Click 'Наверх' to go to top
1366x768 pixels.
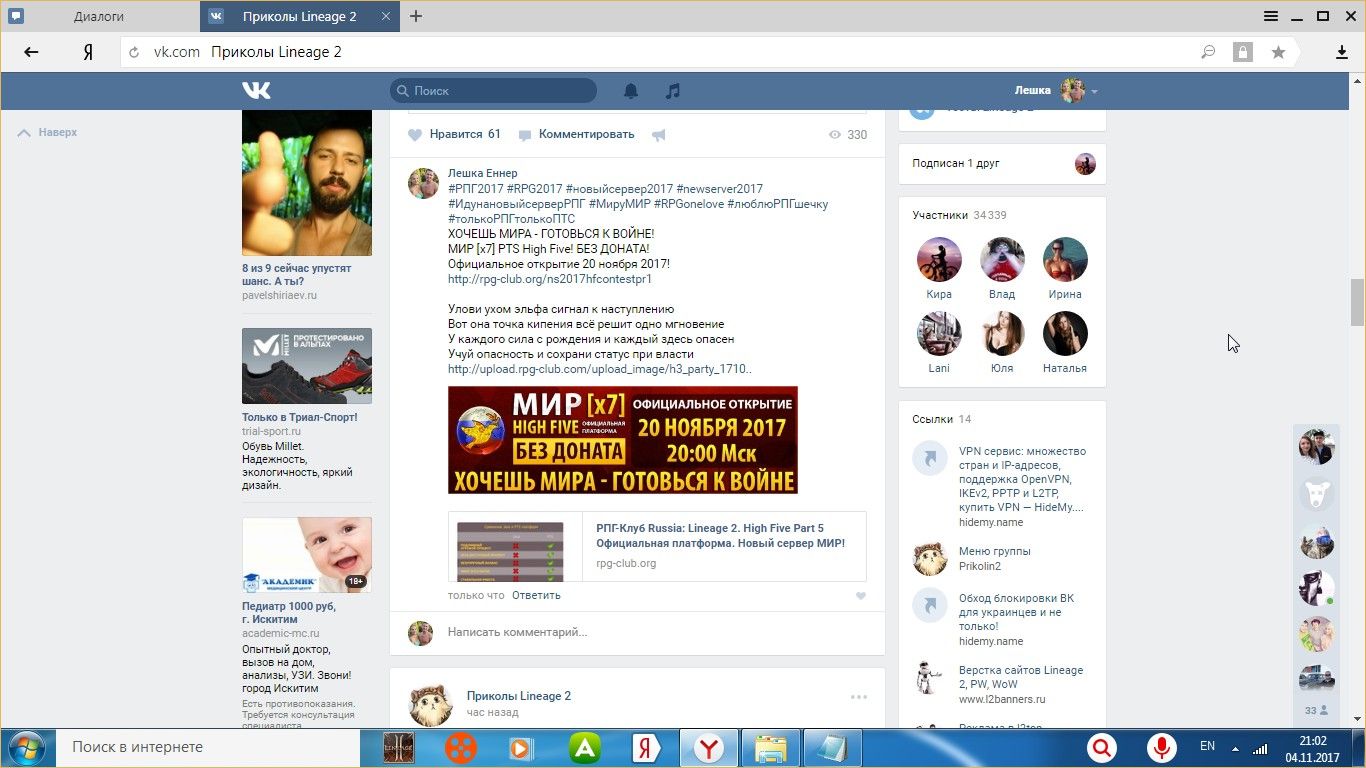(47, 132)
